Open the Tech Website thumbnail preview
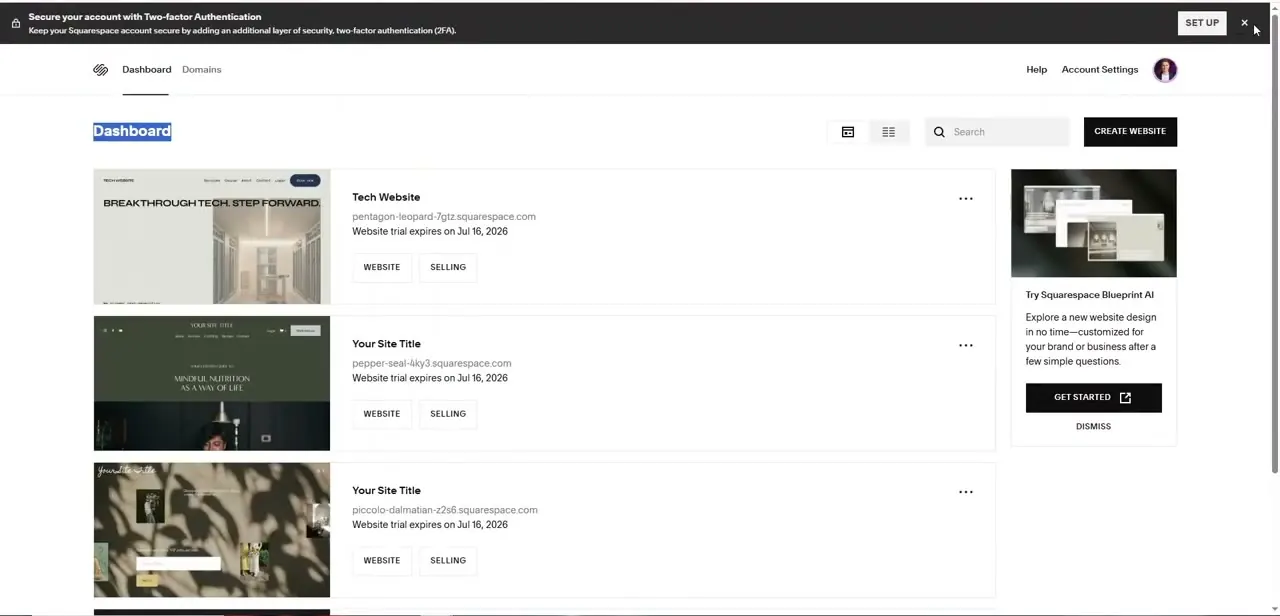1280x616 pixels. pyautogui.click(x=212, y=237)
